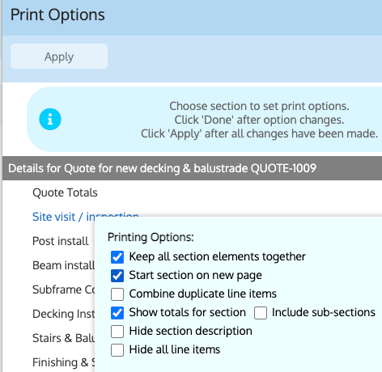Screen dimensions: 382x372
Task: Enable Hide all line items
Action: tap(117, 350)
